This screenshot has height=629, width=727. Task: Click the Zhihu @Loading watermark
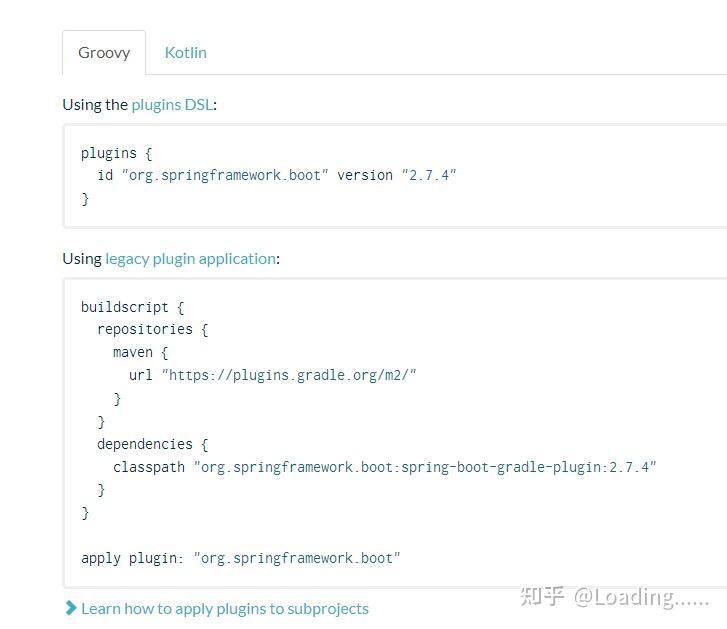click(x=616, y=597)
